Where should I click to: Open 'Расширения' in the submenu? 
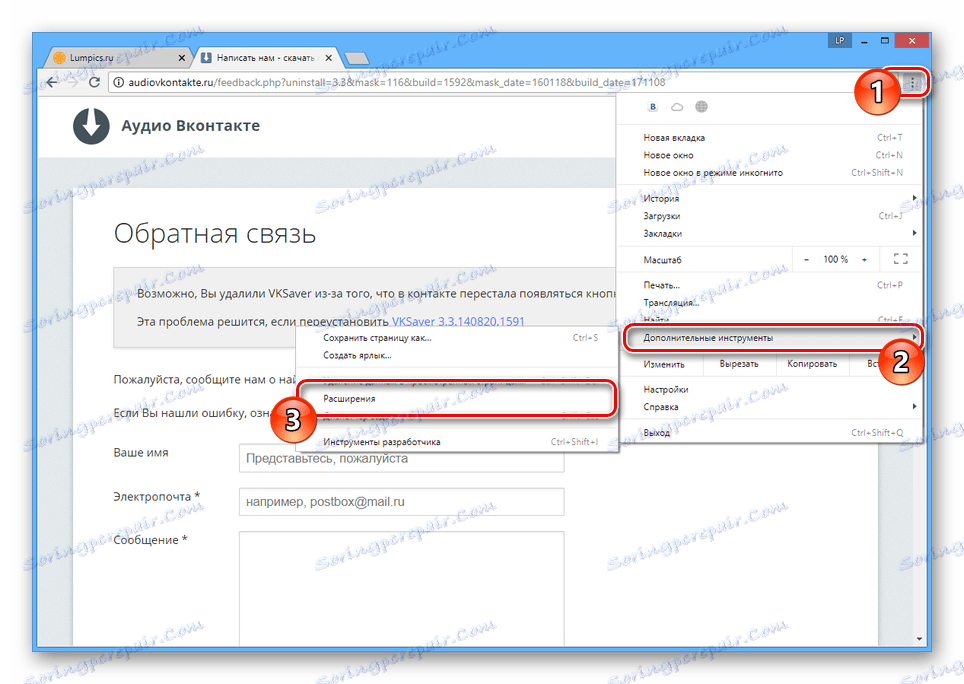(457, 398)
